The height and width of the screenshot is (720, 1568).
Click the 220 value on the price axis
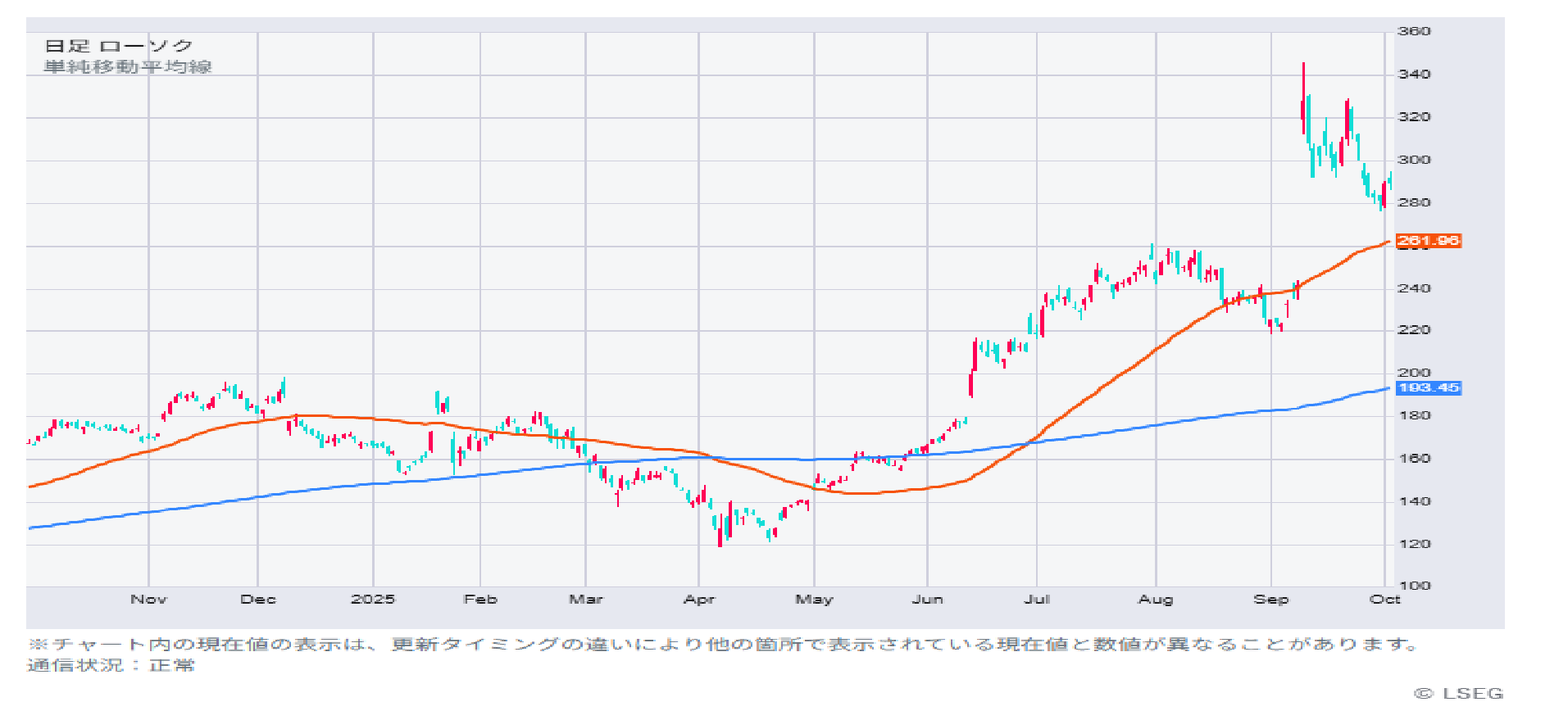pyautogui.click(x=1414, y=330)
